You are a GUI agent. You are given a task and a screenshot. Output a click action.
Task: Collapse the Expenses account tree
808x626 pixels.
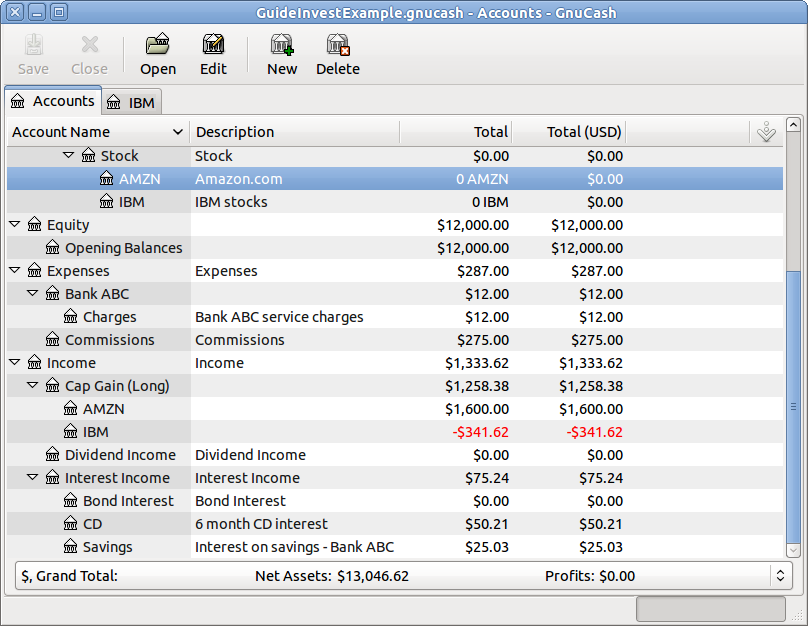(14, 269)
